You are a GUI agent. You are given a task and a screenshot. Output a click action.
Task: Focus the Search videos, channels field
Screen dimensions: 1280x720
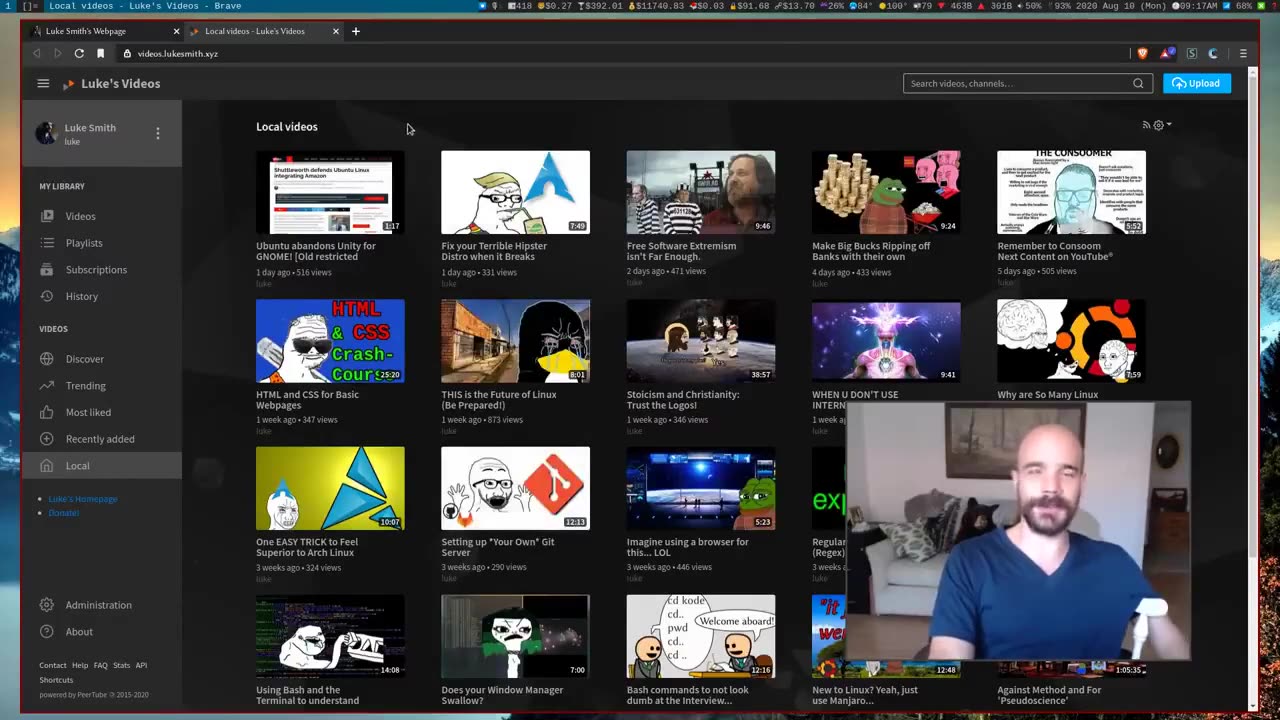[1016, 83]
